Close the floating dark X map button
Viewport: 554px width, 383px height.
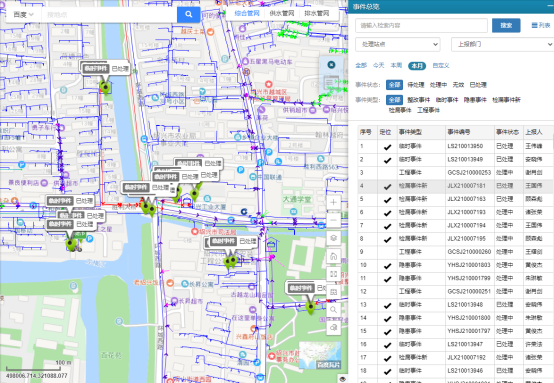(331, 65)
